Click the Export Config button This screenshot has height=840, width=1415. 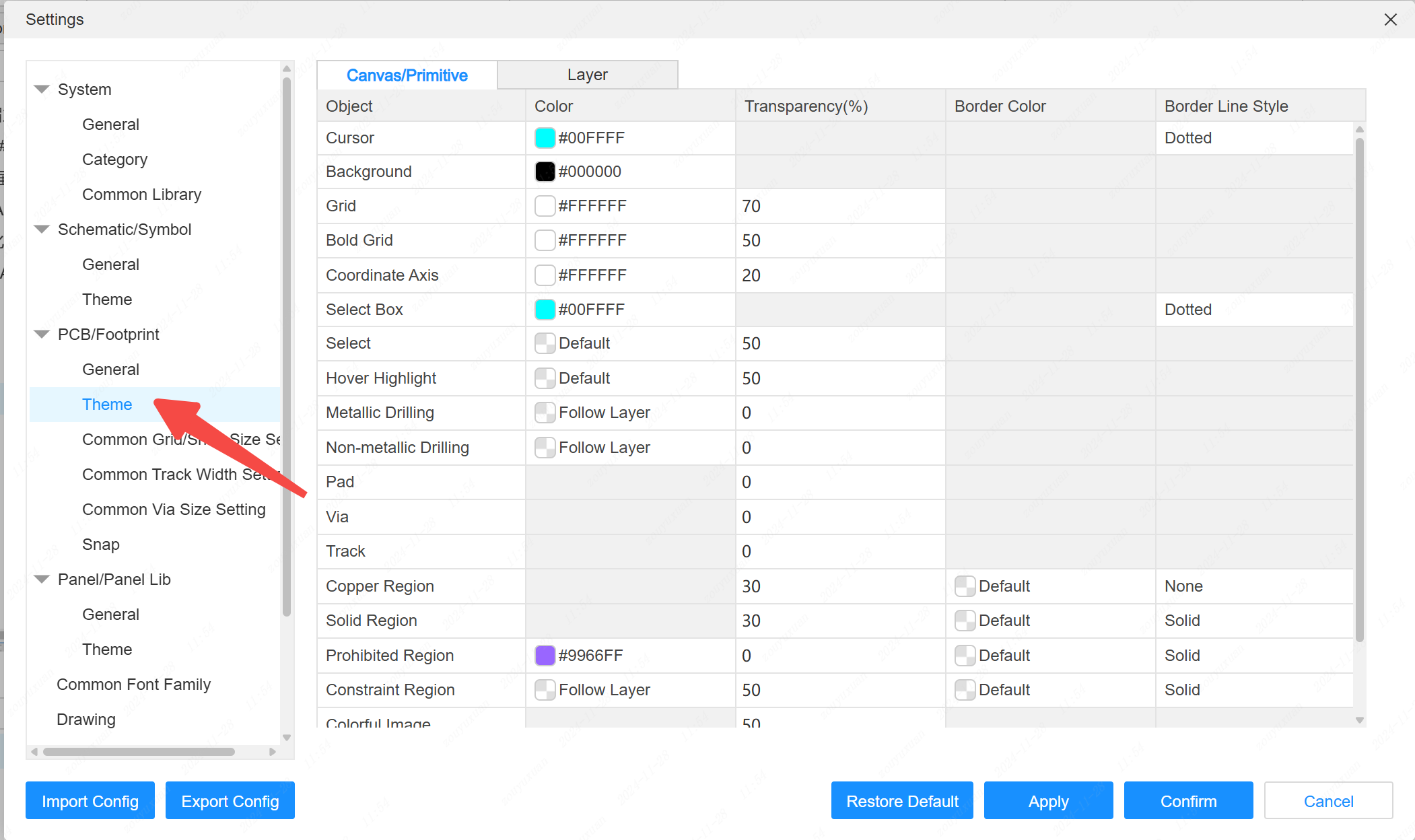(x=230, y=801)
